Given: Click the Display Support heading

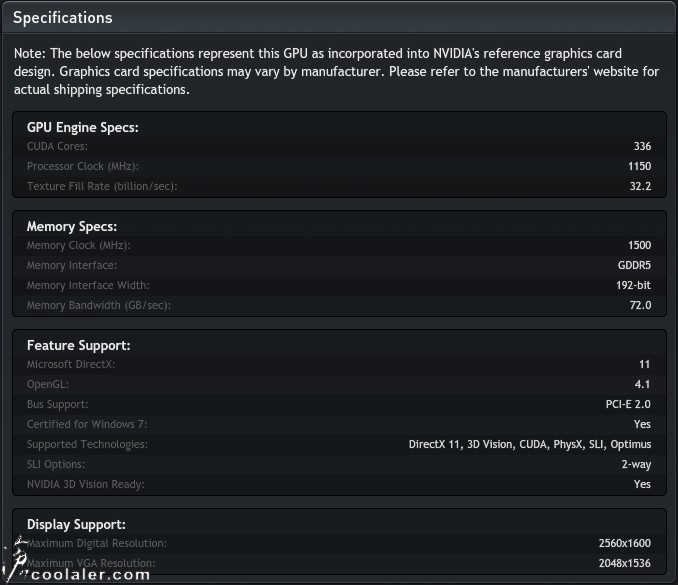Looking at the screenshot, I should [x=76, y=524].
